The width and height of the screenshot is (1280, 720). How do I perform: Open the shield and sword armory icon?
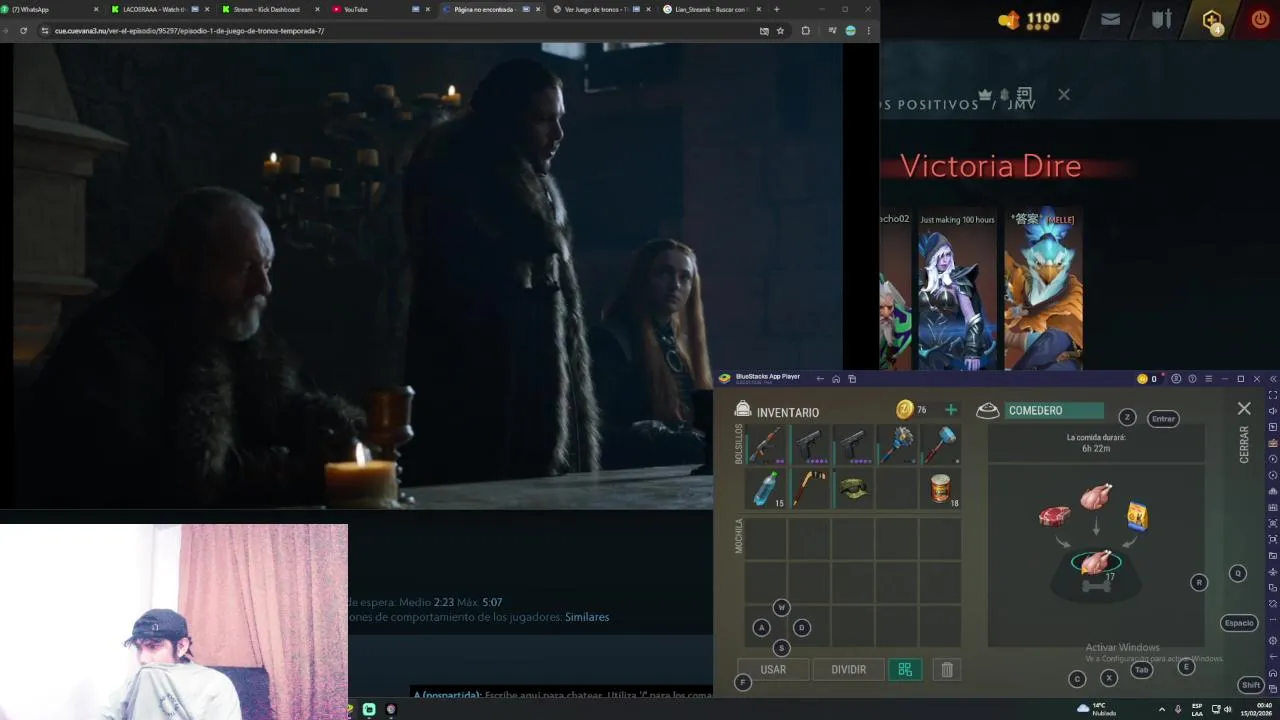click(x=1161, y=19)
